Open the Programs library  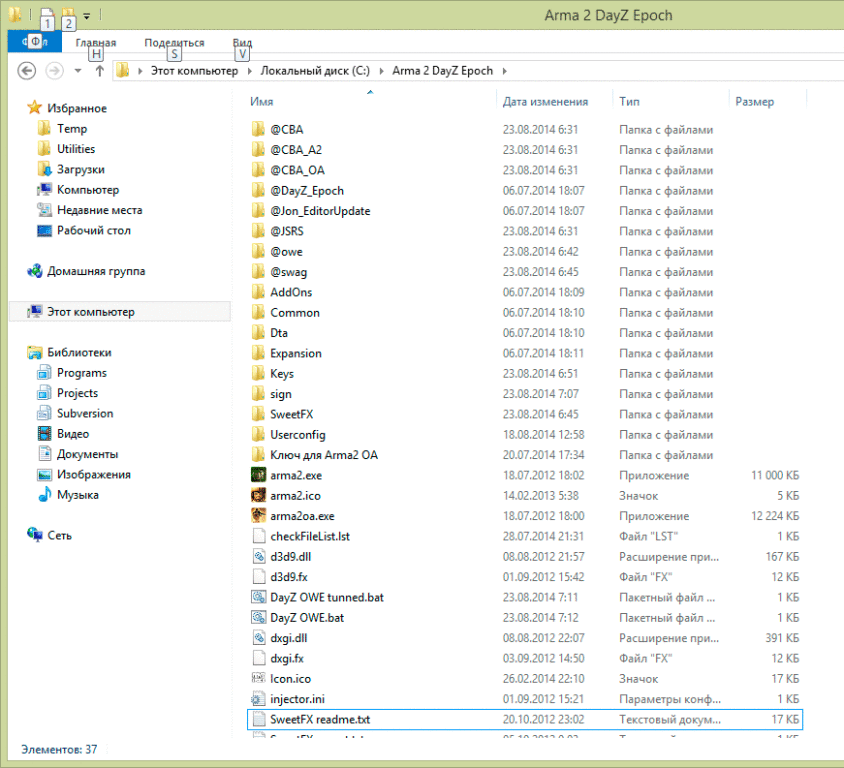[82, 373]
